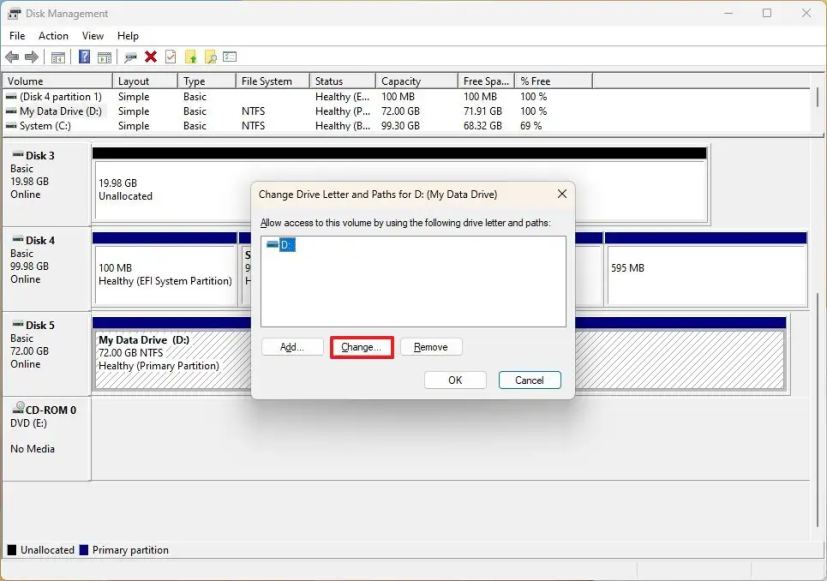Click the Add... button in dialog
Viewport: 827px width, 581px height.
click(x=292, y=347)
